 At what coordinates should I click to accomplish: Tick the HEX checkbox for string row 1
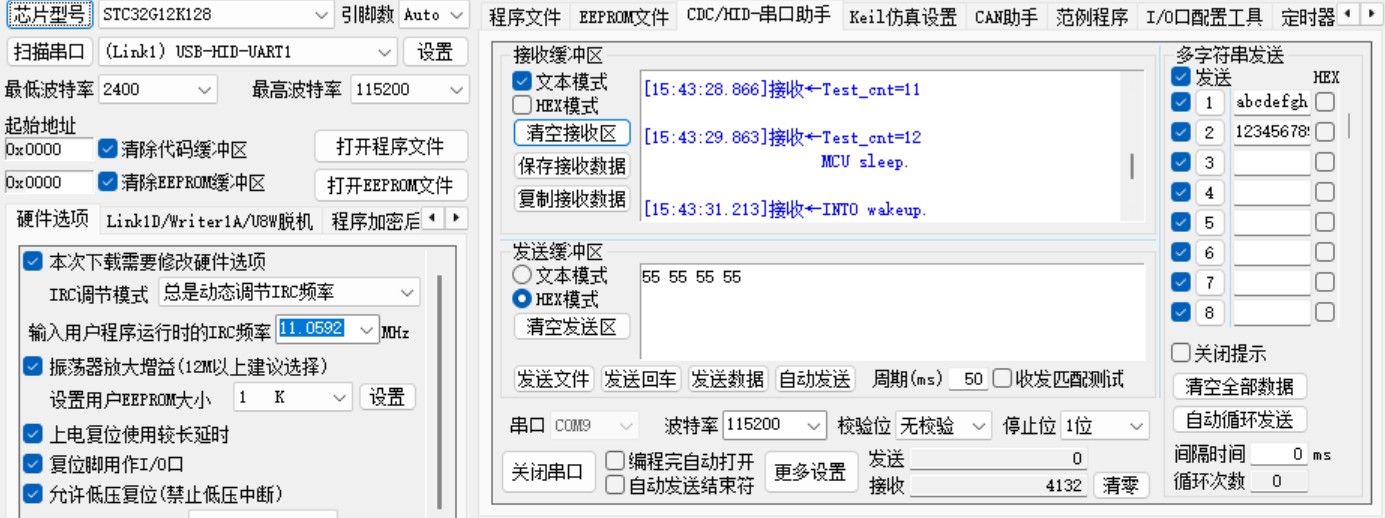tap(1324, 102)
